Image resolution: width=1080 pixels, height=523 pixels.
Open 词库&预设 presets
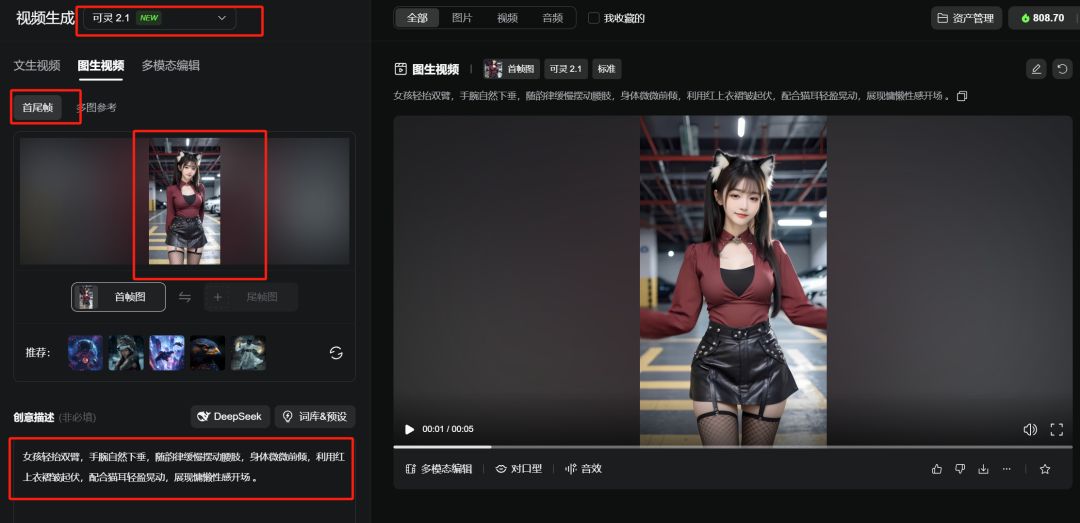coord(315,417)
